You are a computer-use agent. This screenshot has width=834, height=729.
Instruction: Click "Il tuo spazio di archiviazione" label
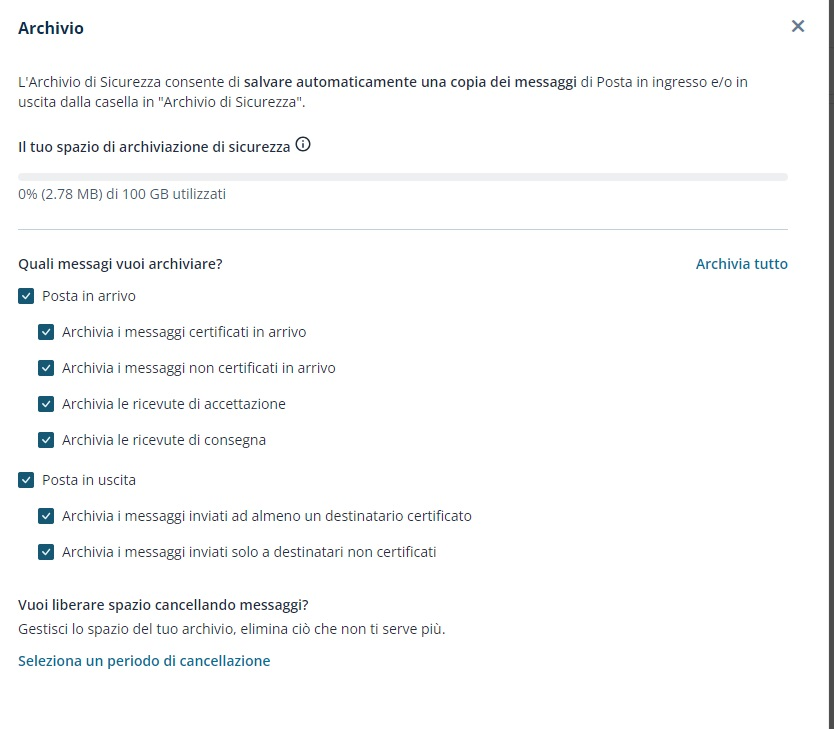(154, 146)
